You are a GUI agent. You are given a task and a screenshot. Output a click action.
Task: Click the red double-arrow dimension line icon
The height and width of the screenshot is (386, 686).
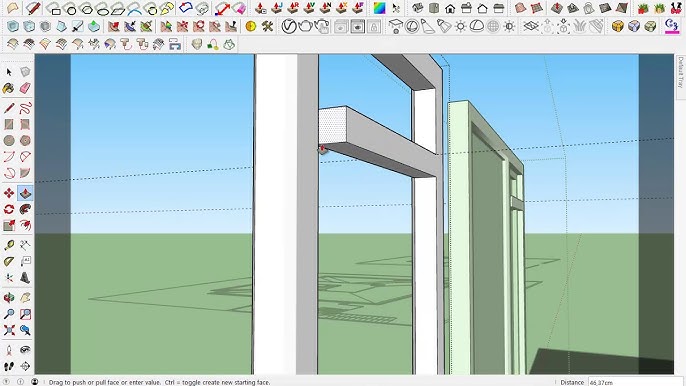(x=223, y=8)
